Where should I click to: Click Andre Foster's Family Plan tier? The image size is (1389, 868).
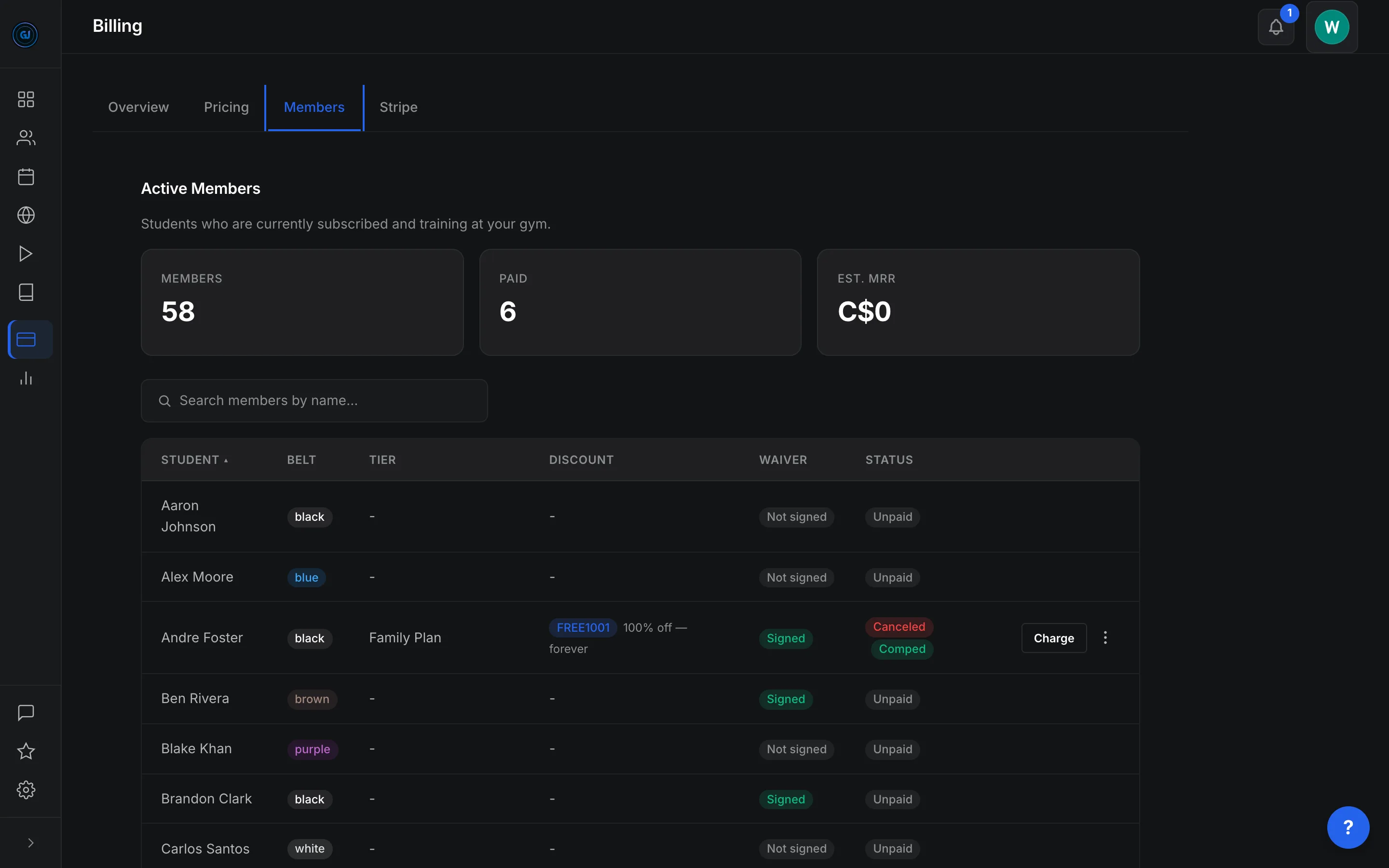[405, 638]
